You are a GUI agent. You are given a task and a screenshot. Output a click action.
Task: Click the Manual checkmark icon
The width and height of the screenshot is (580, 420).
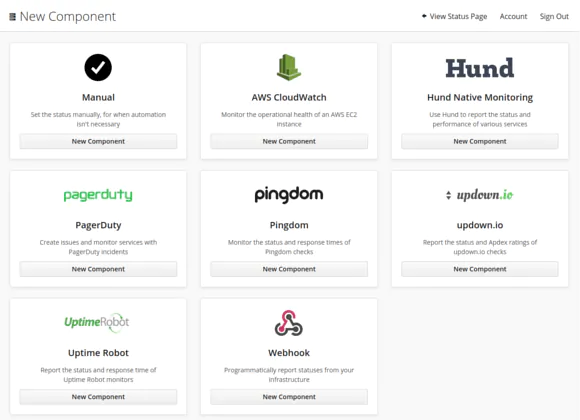pyautogui.click(x=98, y=67)
